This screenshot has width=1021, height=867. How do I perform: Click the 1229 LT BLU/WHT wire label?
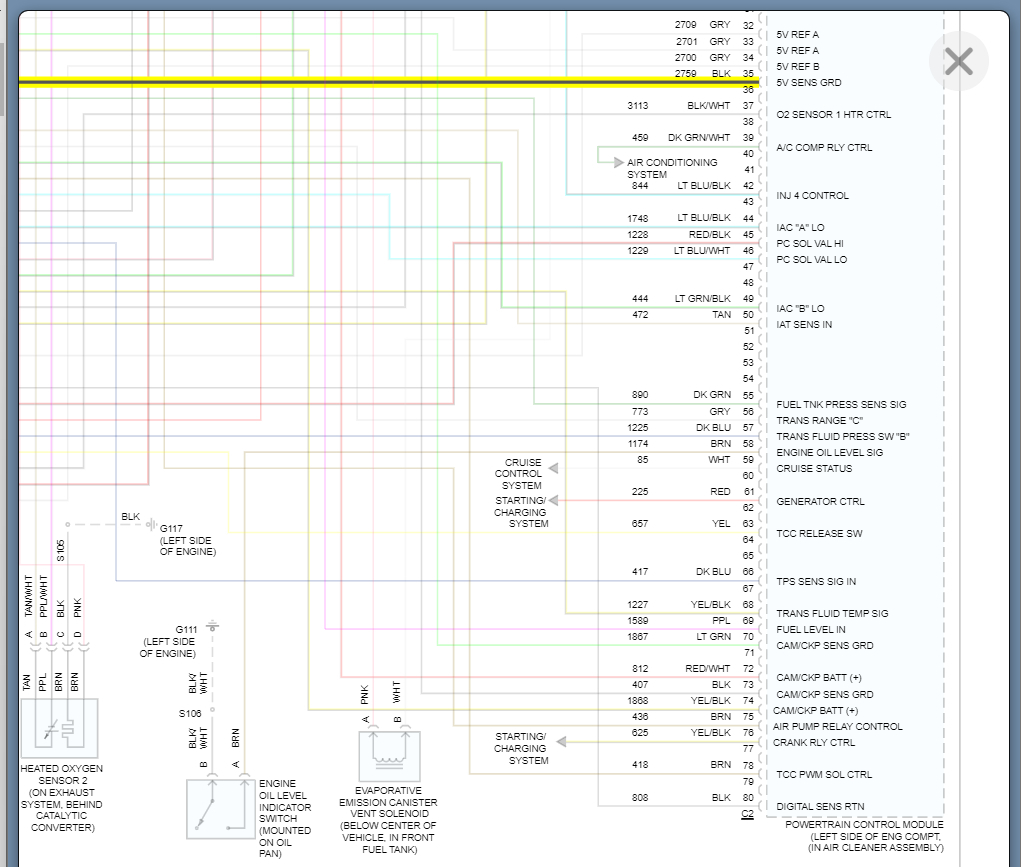[x=679, y=250]
